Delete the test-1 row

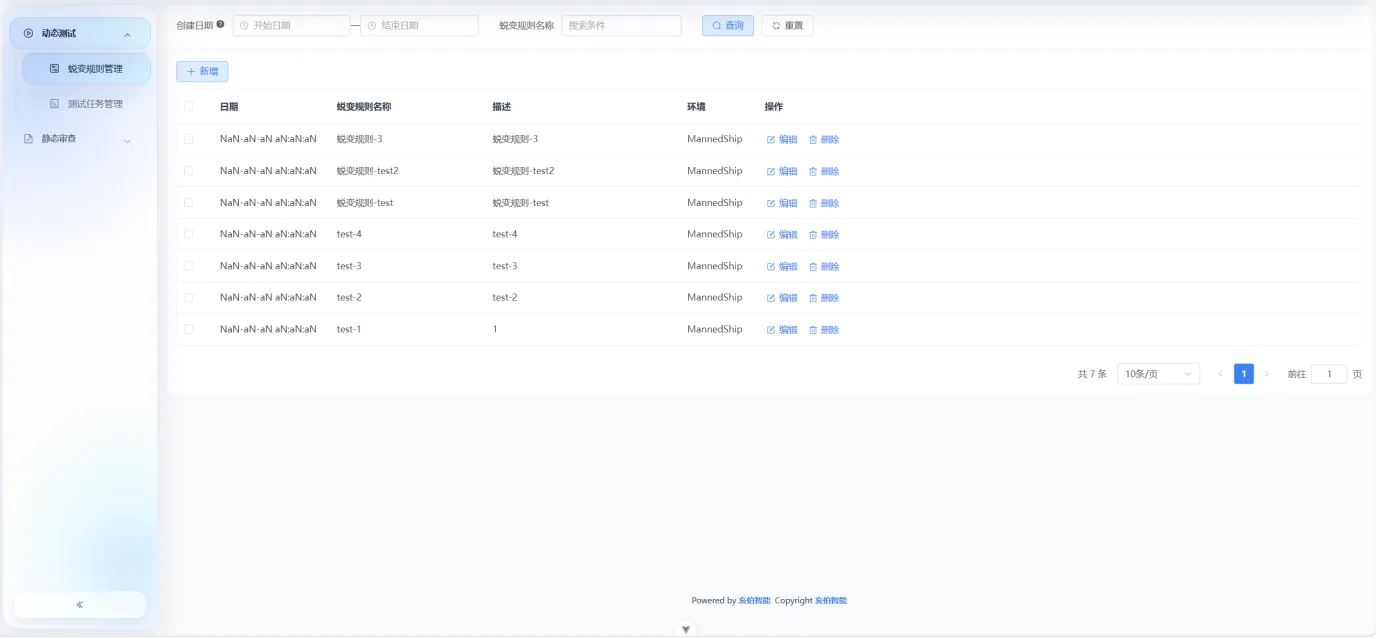(824, 330)
